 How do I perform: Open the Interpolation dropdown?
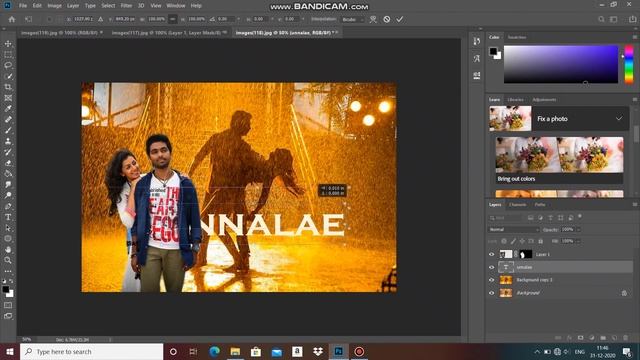coord(353,19)
